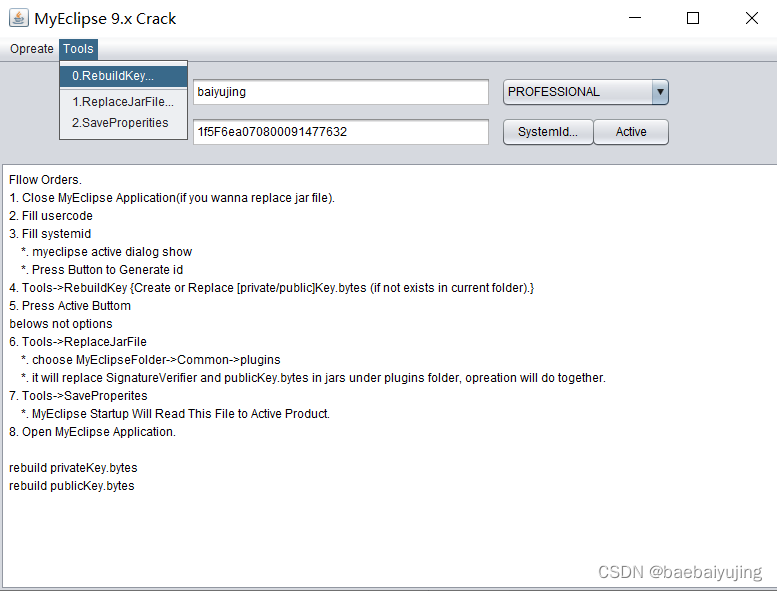Click the '3. Fill systemid' line
This screenshot has width=777, height=591.
(x=50, y=234)
